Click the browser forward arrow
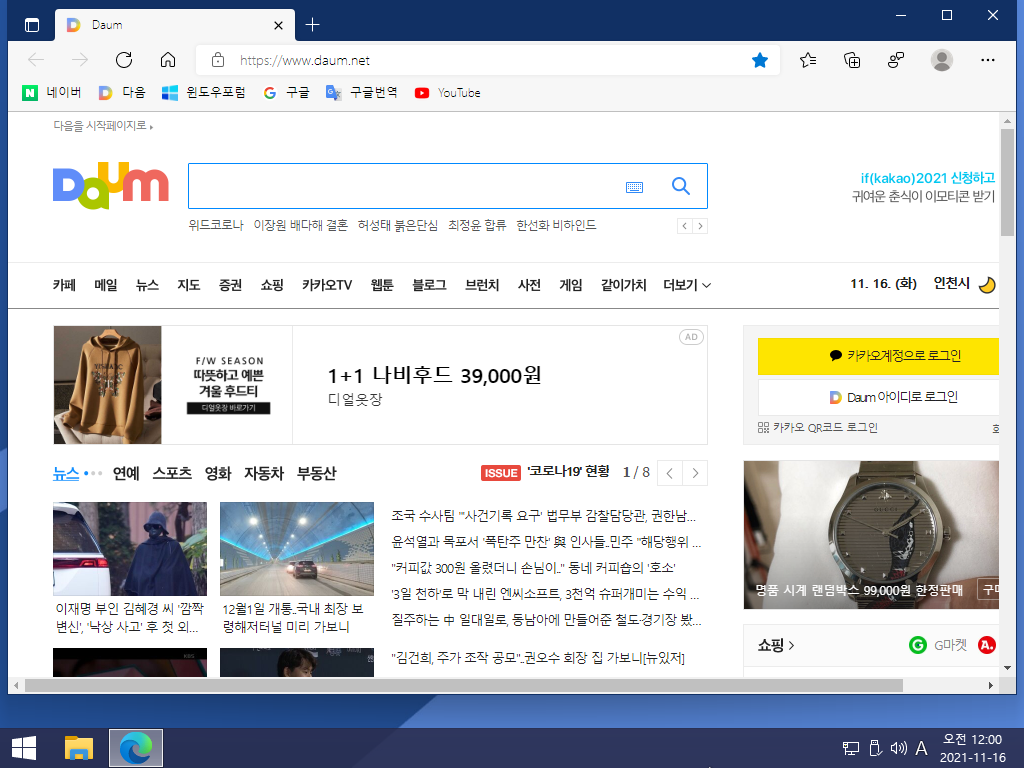This screenshot has height=768, width=1024. [80, 60]
